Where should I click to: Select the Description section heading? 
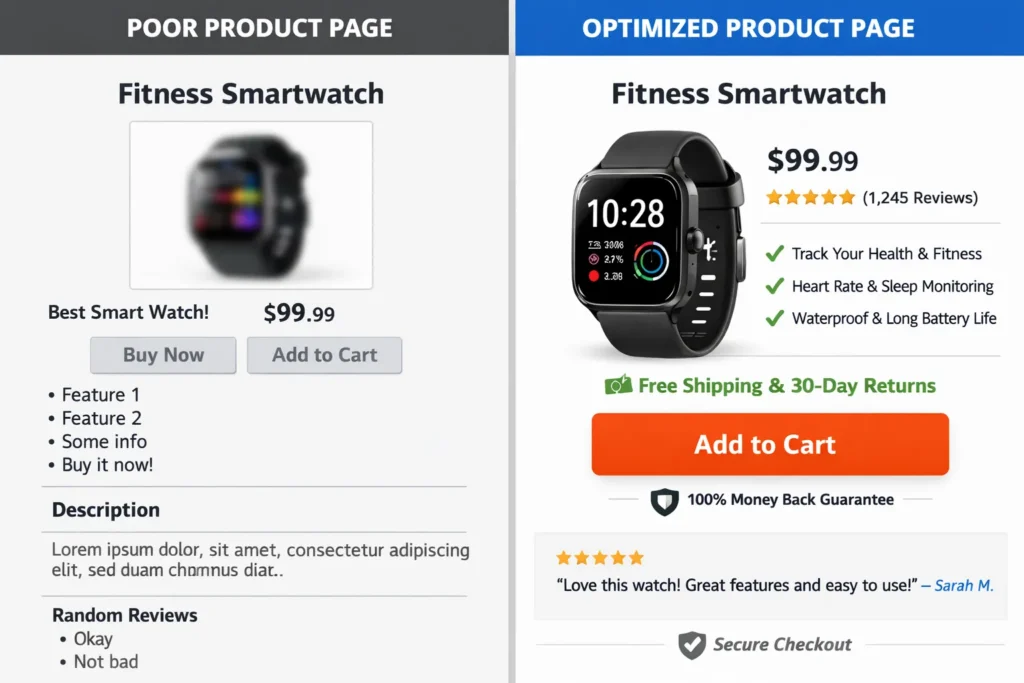click(x=106, y=510)
